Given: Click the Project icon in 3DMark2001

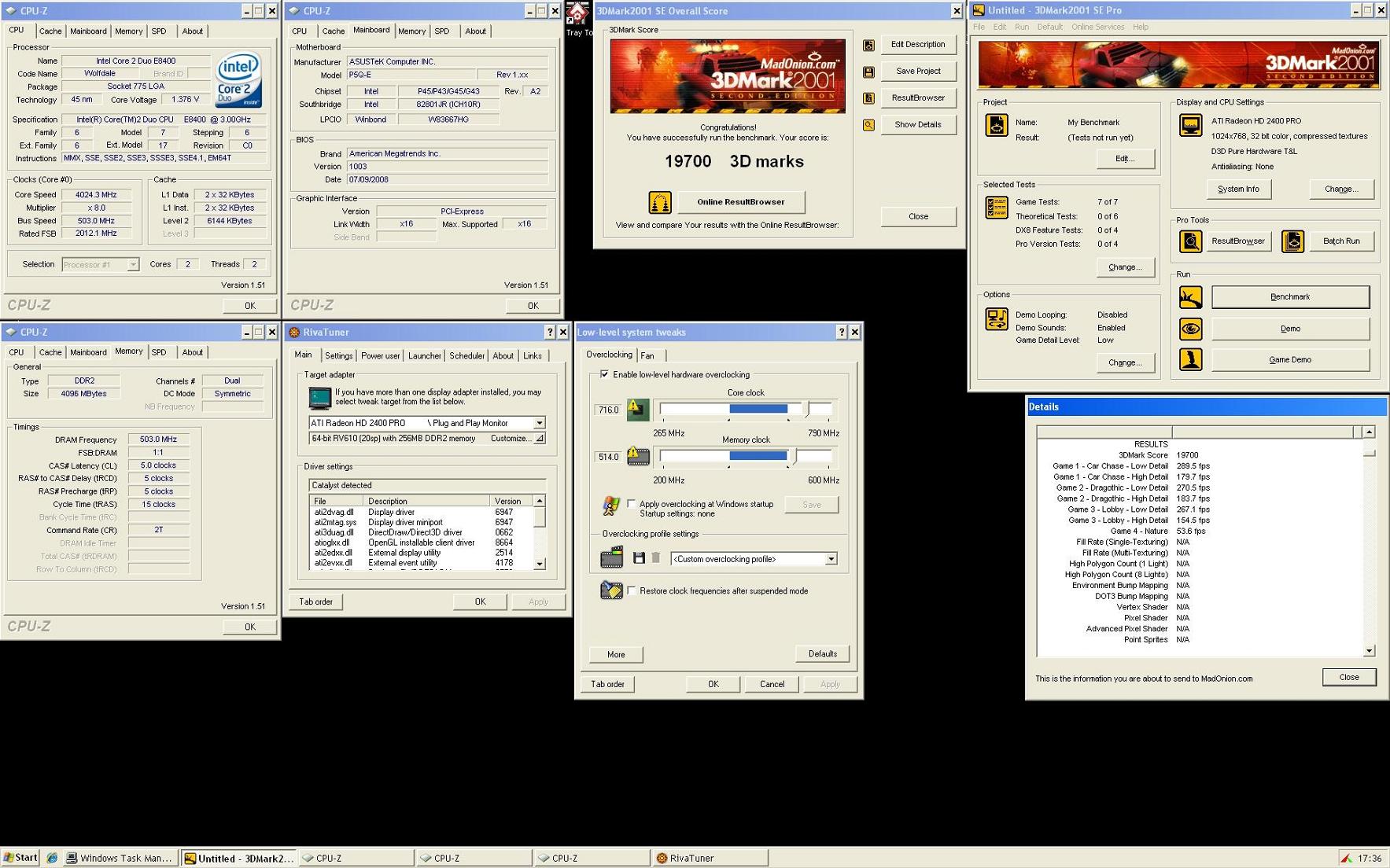Looking at the screenshot, I should pos(996,126).
